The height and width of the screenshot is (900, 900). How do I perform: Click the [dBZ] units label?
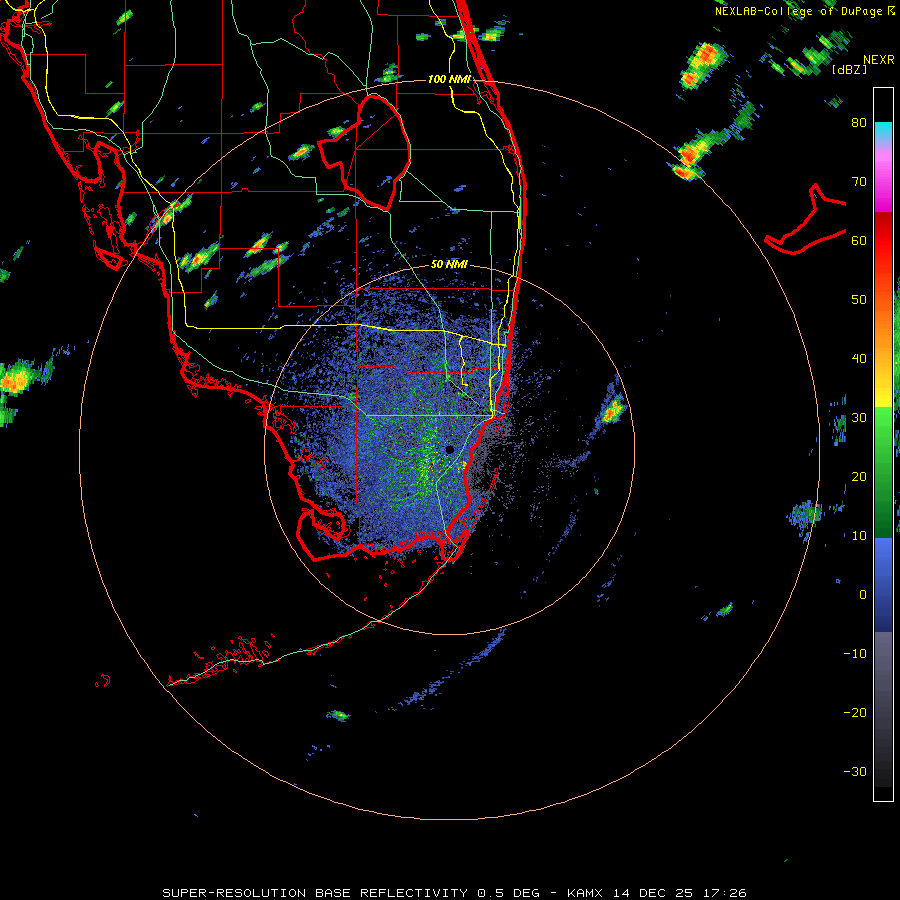(x=849, y=70)
